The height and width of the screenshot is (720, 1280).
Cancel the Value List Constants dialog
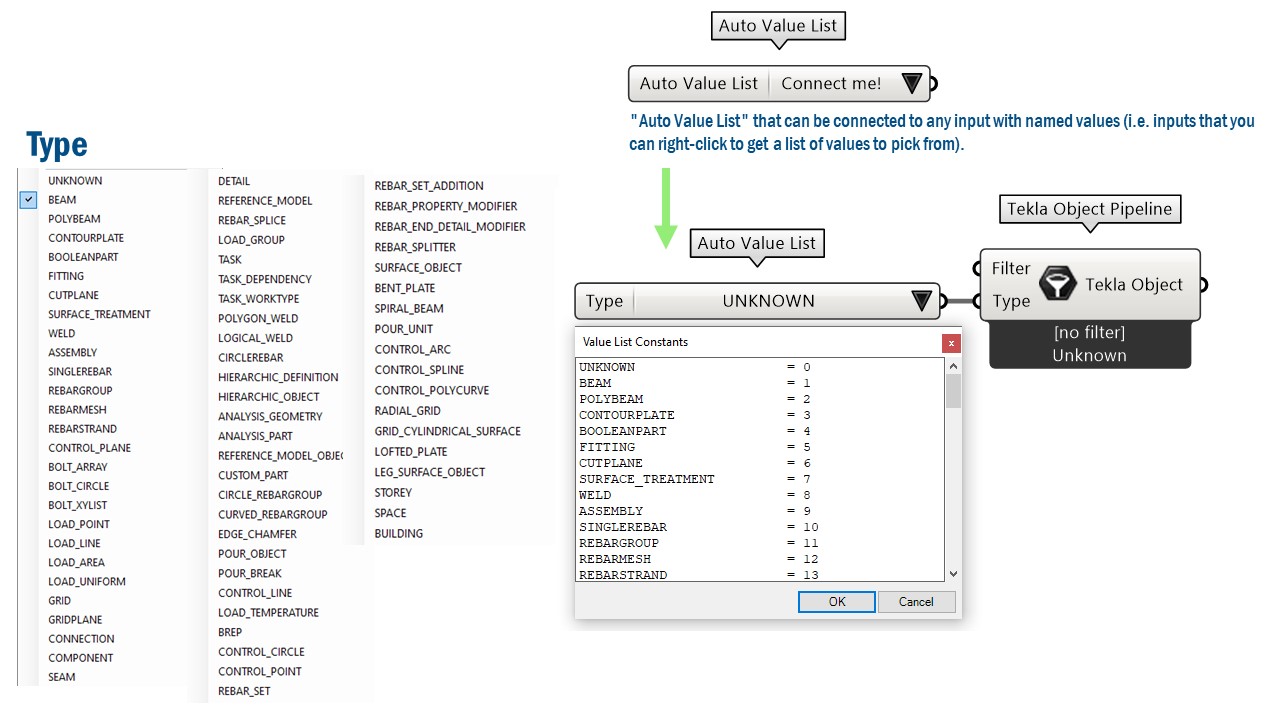tap(916, 601)
